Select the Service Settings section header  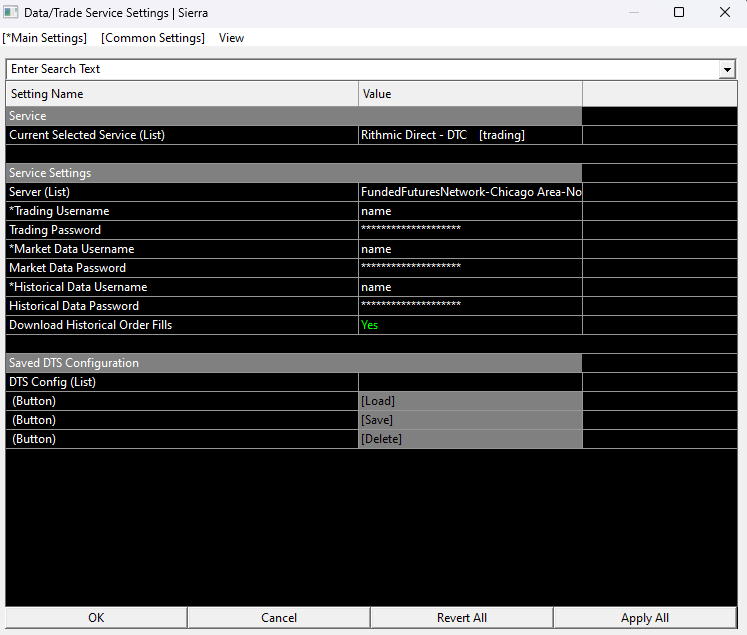[x=294, y=173]
